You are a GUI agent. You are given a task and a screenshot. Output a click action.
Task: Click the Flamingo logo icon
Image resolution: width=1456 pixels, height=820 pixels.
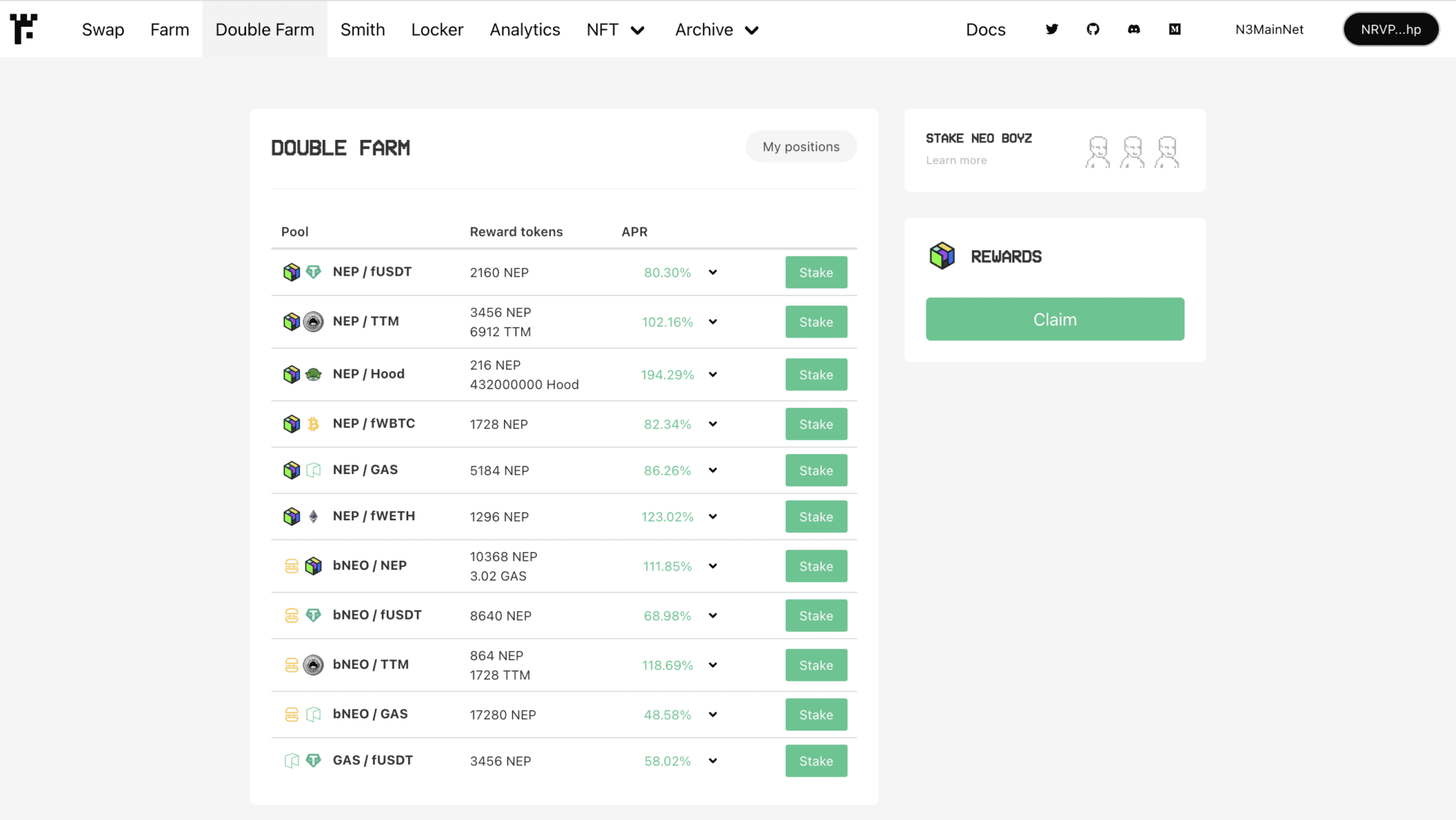(23, 29)
